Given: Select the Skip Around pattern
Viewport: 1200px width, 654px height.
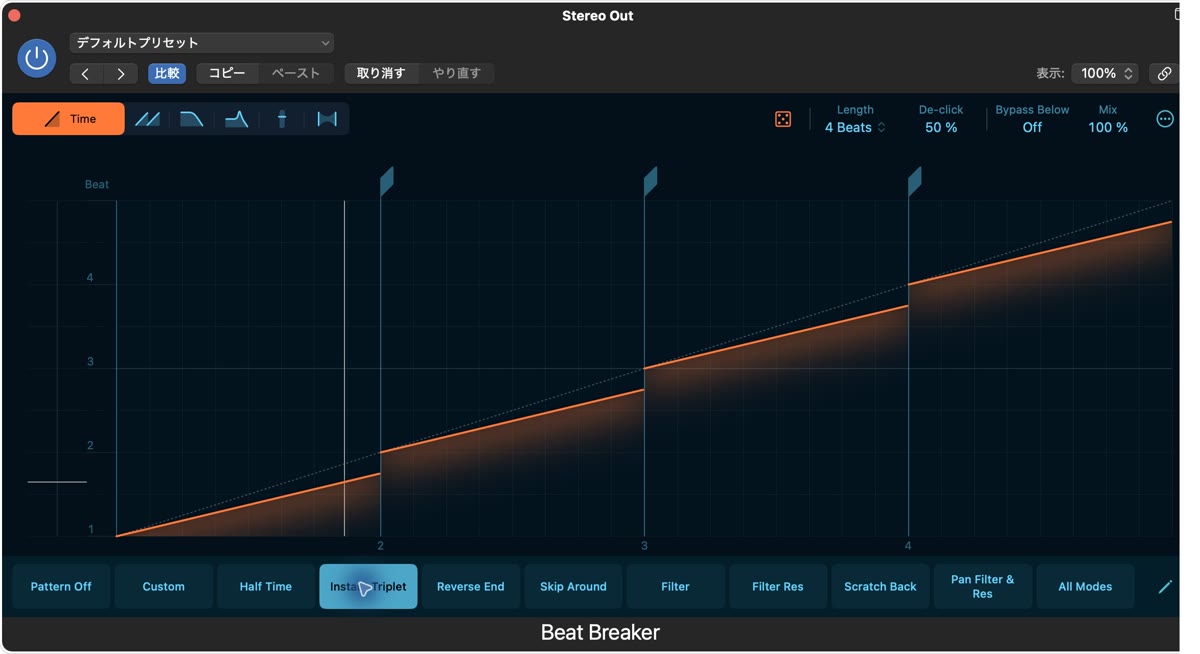Looking at the screenshot, I should tap(573, 587).
